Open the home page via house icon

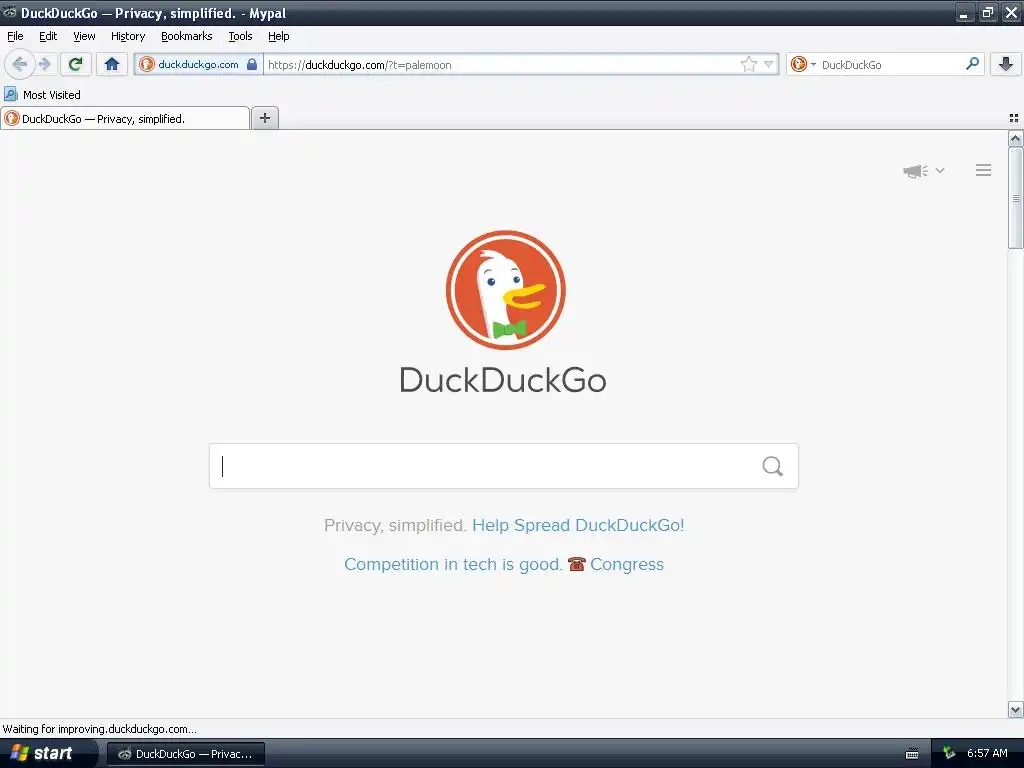[112, 64]
